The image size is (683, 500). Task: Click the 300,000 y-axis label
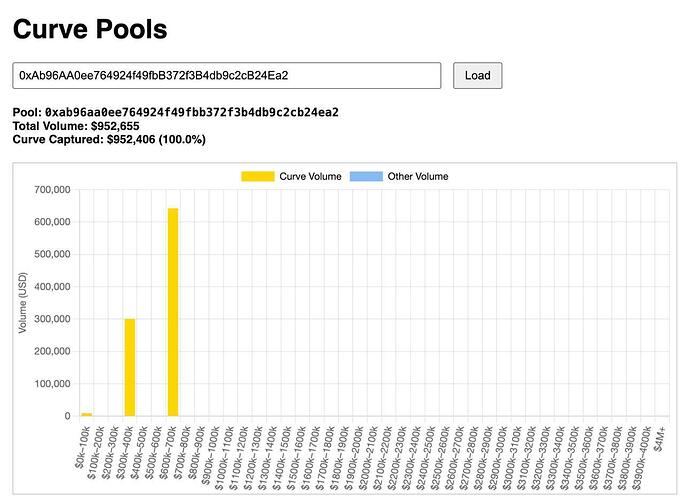[x=52, y=319]
